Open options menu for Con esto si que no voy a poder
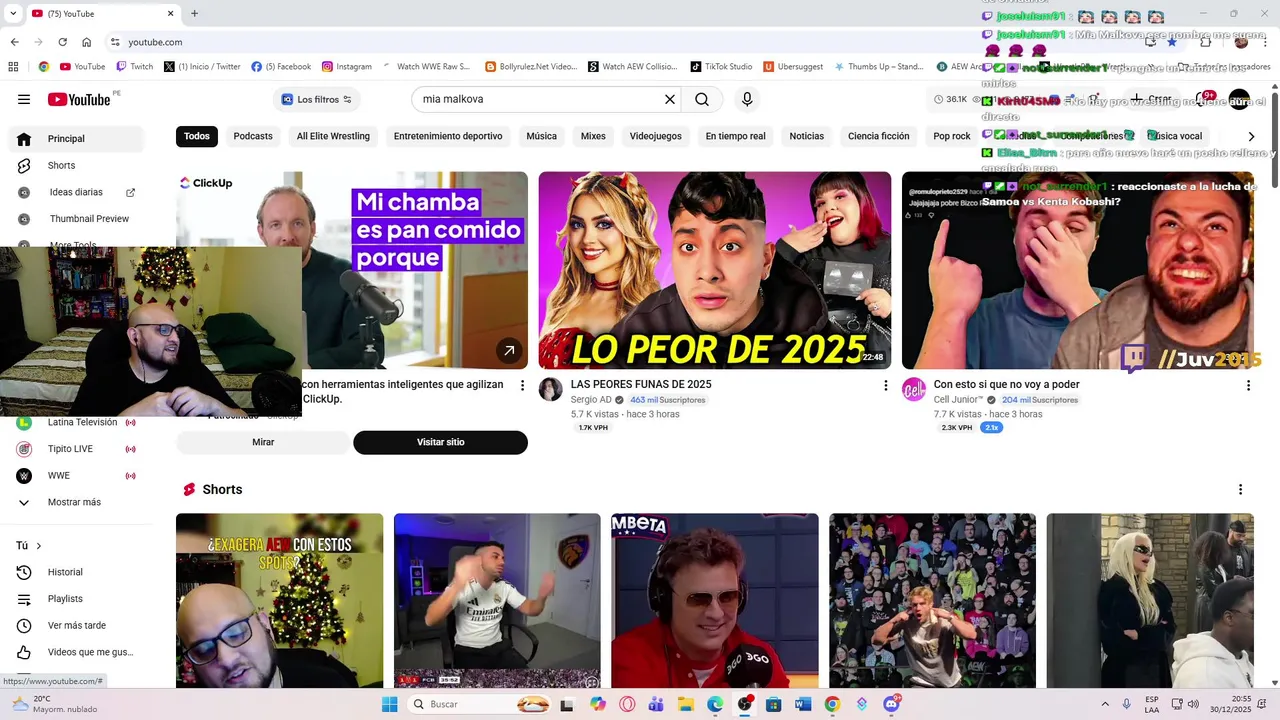This screenshot has height=720, width=1280. click(1248, 385)
